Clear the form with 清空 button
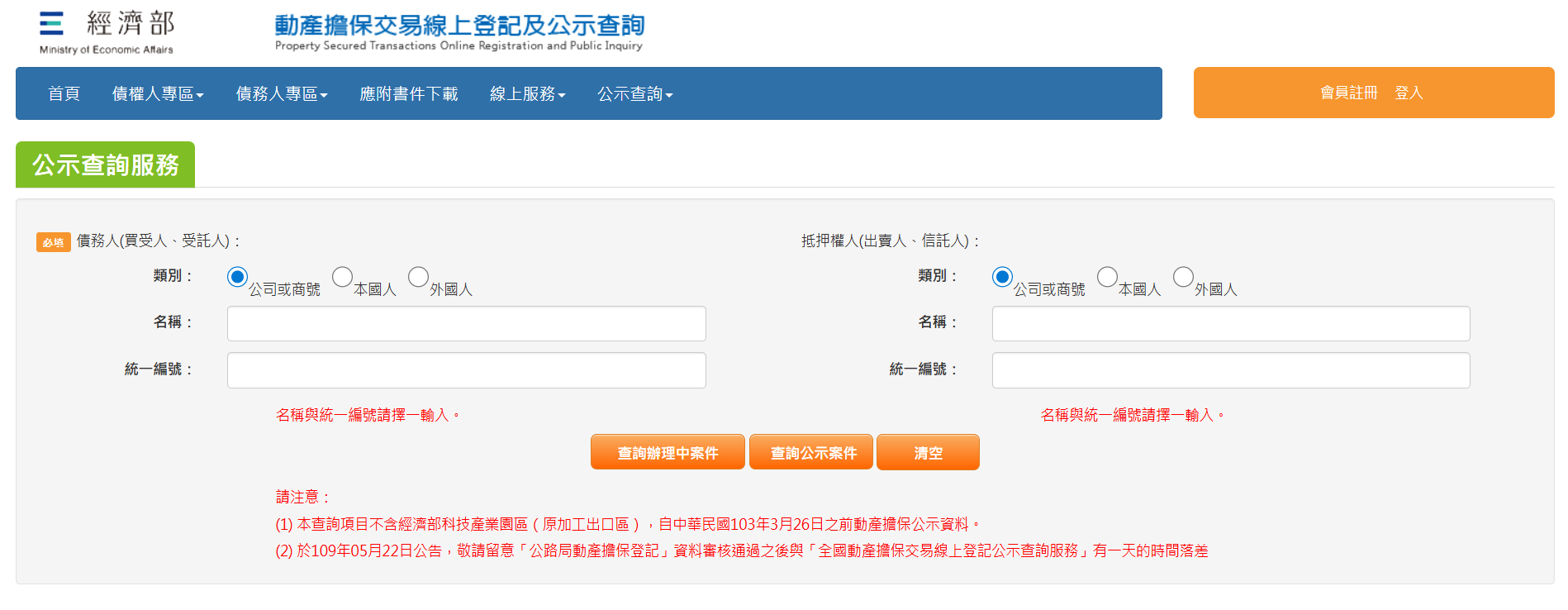The width and height of the screenshot is (1568, 610). (928, 453)
